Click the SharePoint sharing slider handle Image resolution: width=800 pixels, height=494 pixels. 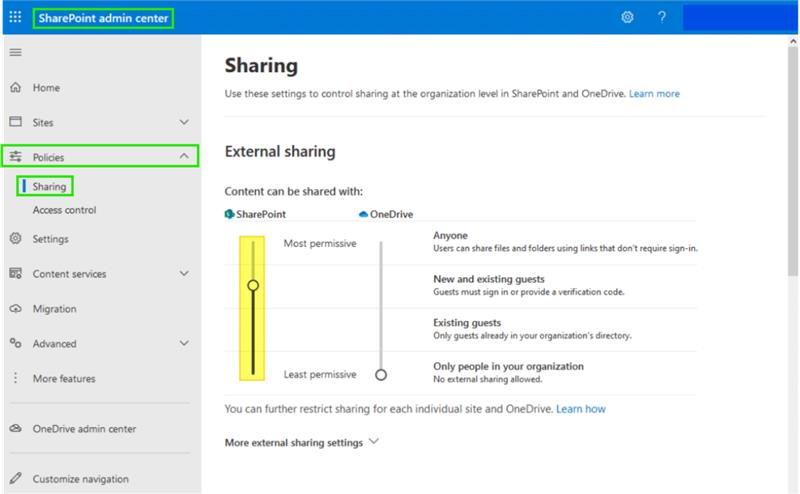coord(253,285)
